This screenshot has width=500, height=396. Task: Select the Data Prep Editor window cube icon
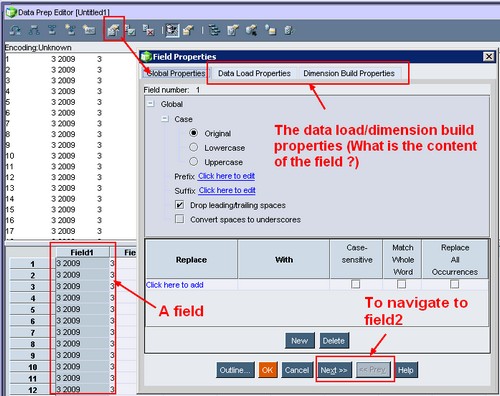[11, 13]
